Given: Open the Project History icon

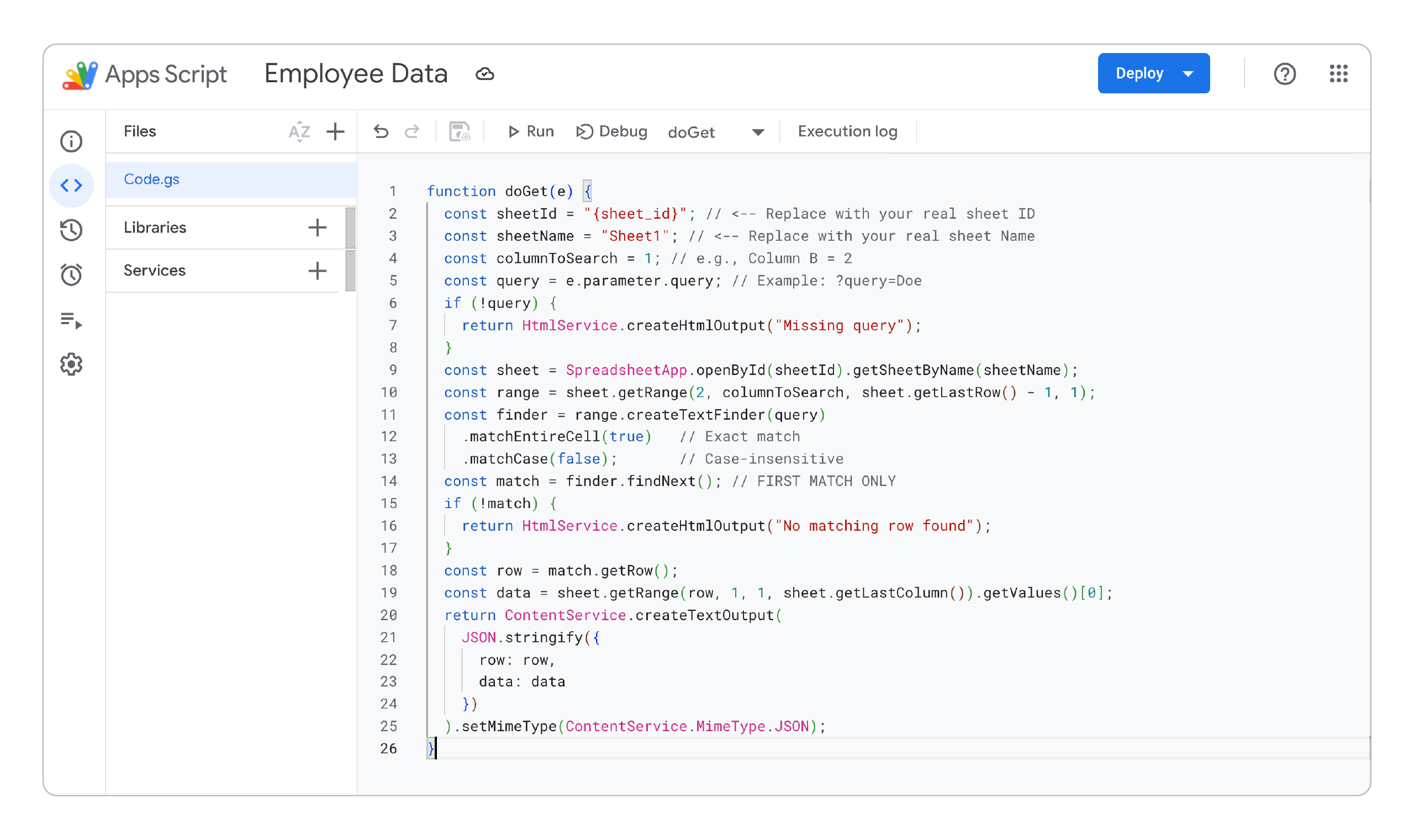Looking at the screenshot, I should (71, 230).
